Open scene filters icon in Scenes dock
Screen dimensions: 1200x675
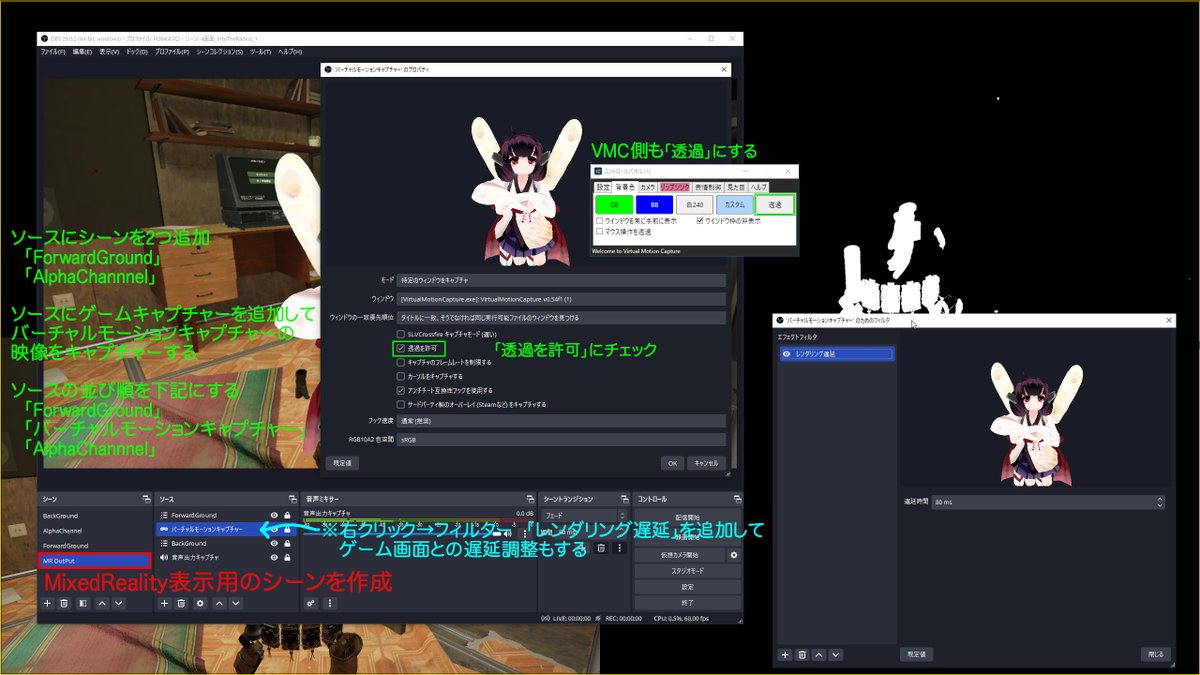(82, 603)
